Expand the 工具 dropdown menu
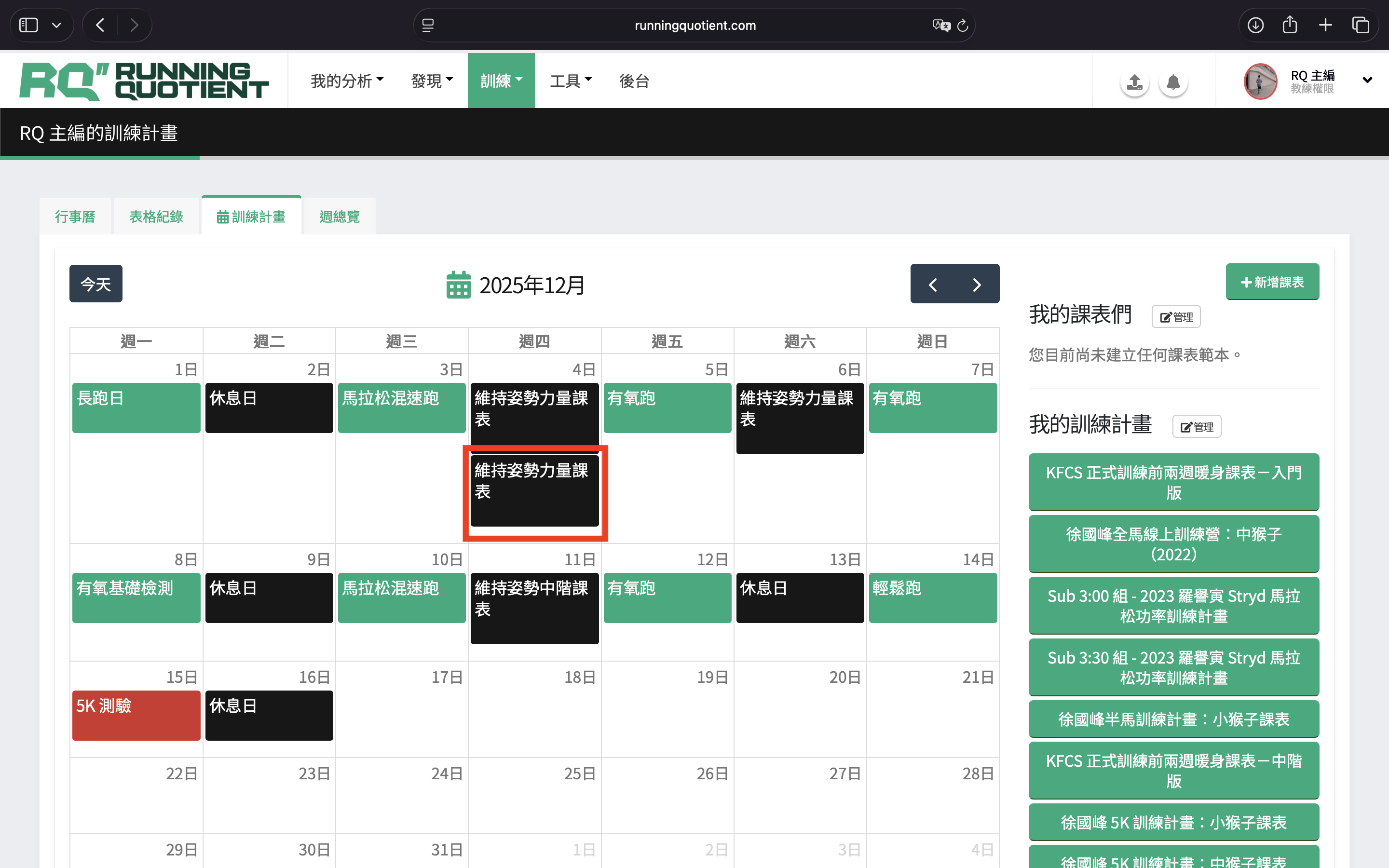Image resolution: width=1389 pixels, height=868 pixels. 571,81
